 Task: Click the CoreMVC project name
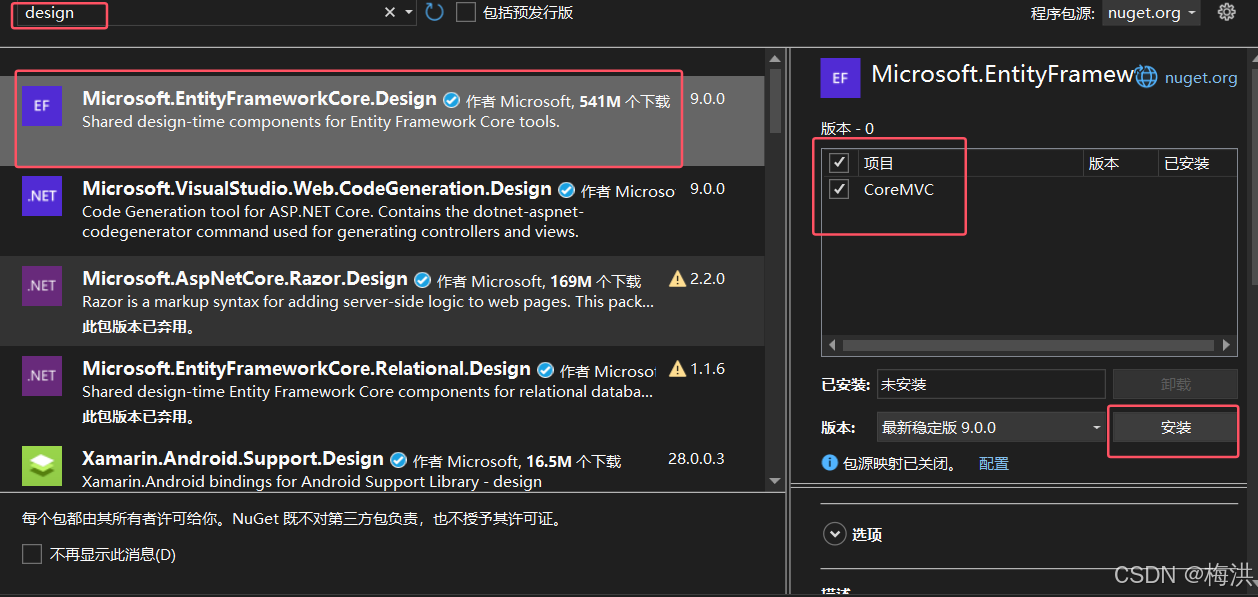pos(899,189)
